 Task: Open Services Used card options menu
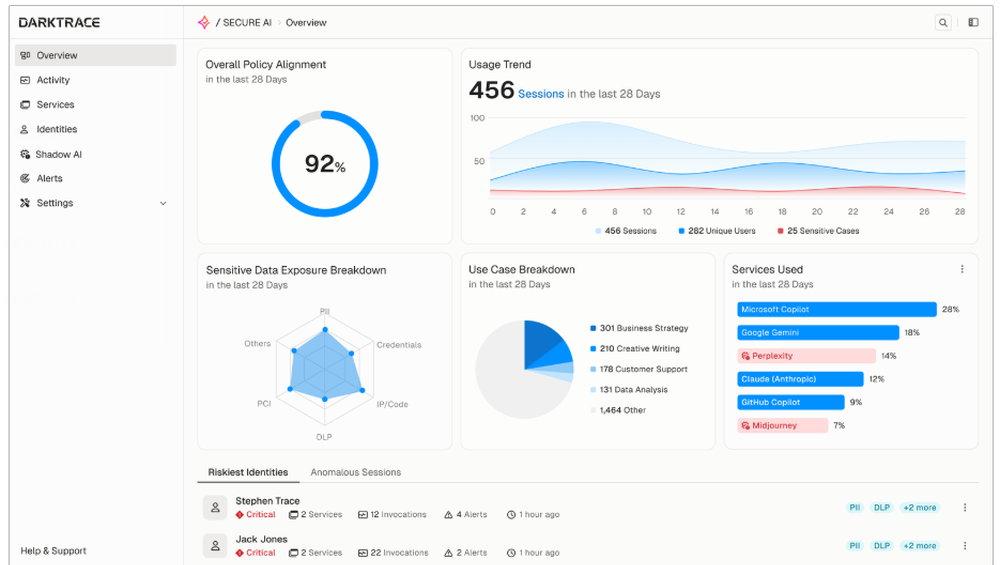962,269
